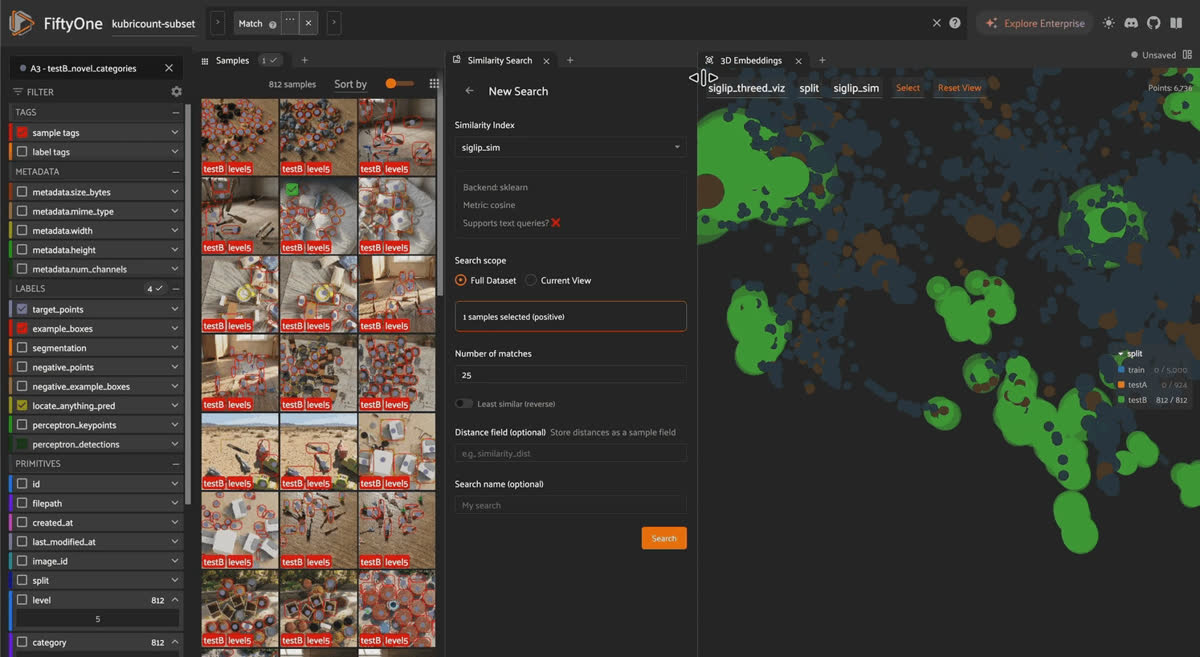Screen dimensions: 1200x657
Task: Clear saved view A3 - testB_novel_categories
Action: 169,68
